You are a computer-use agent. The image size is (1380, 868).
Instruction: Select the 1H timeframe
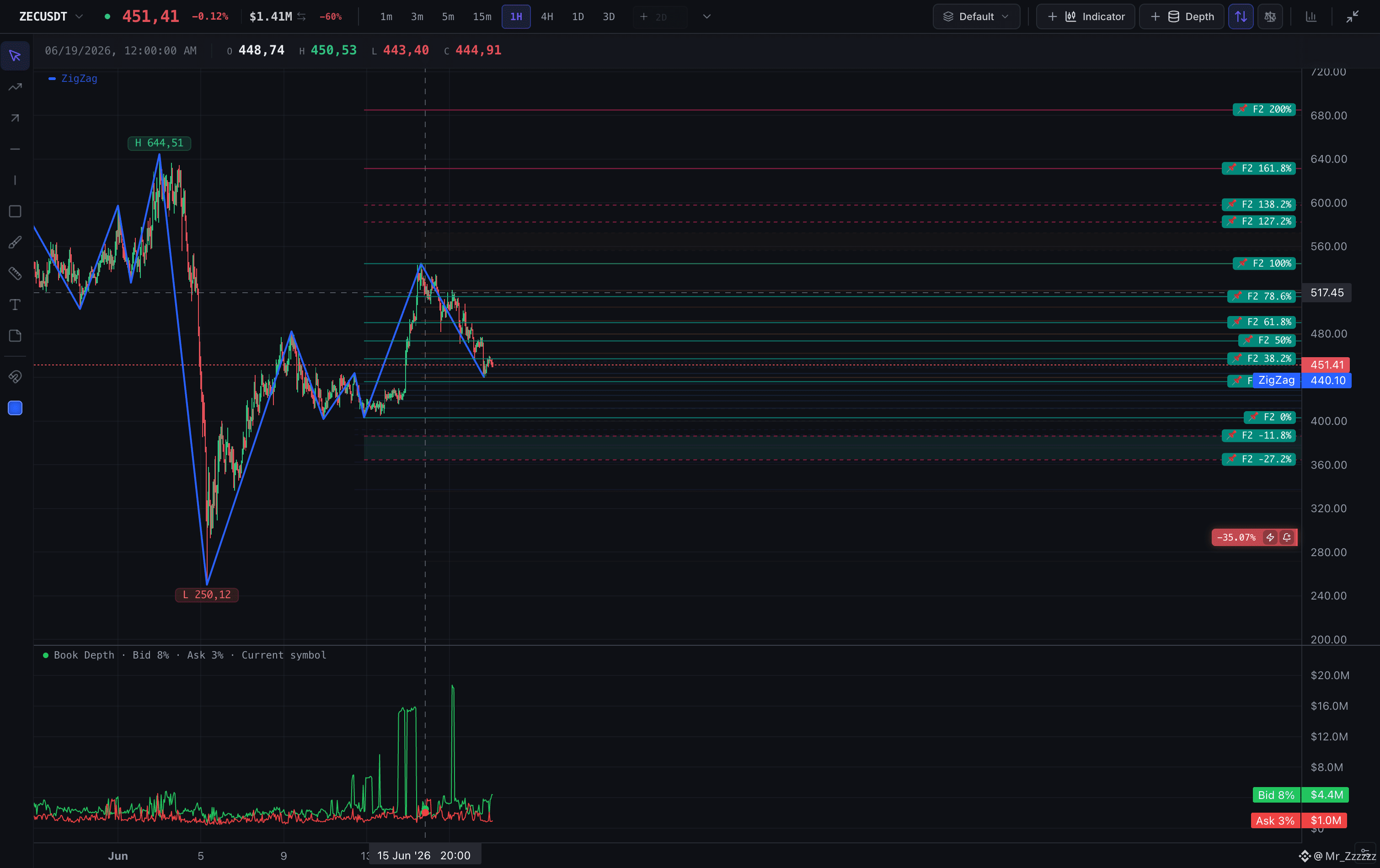[x=516, y=16]
